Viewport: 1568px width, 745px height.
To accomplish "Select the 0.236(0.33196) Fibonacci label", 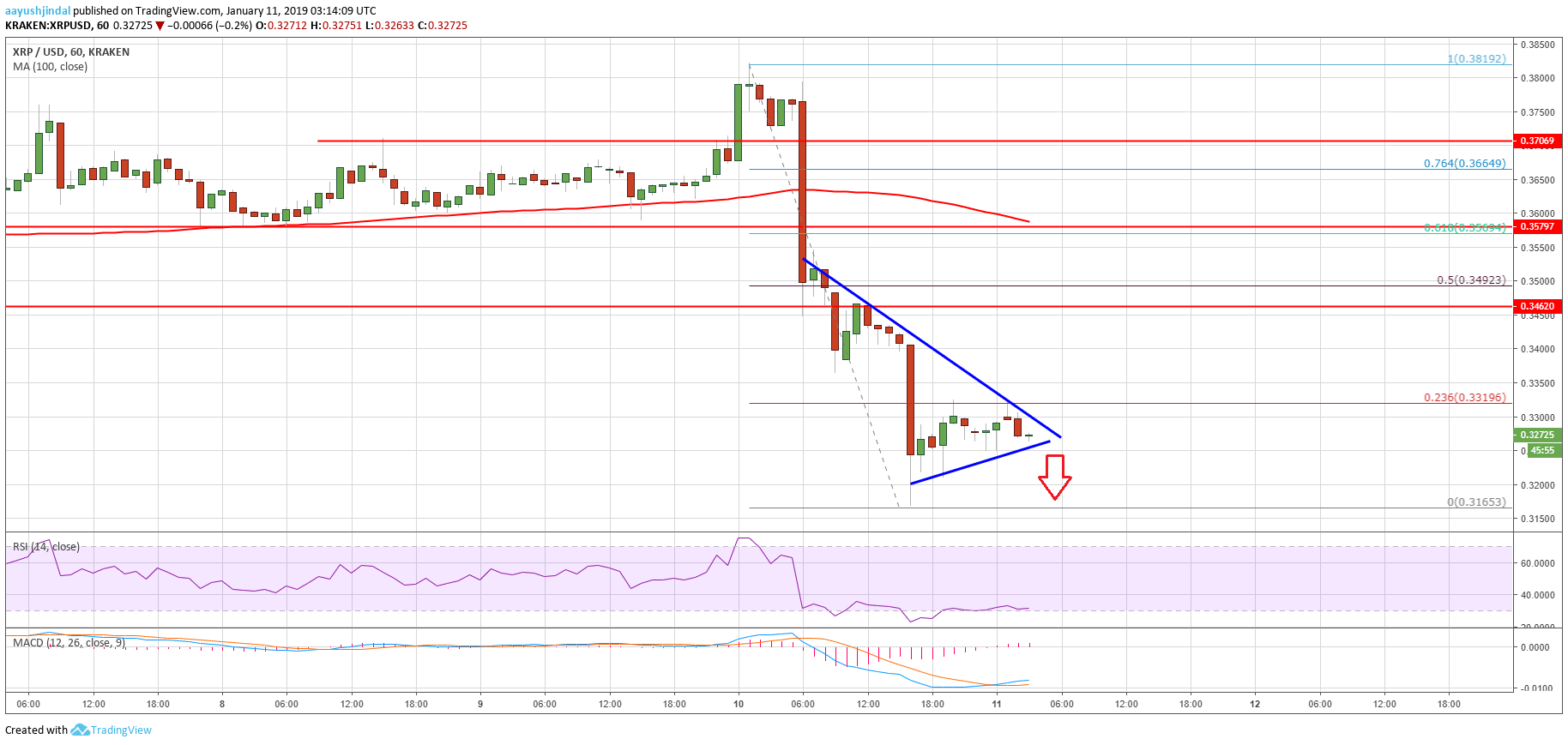I will pos(1464,397).
